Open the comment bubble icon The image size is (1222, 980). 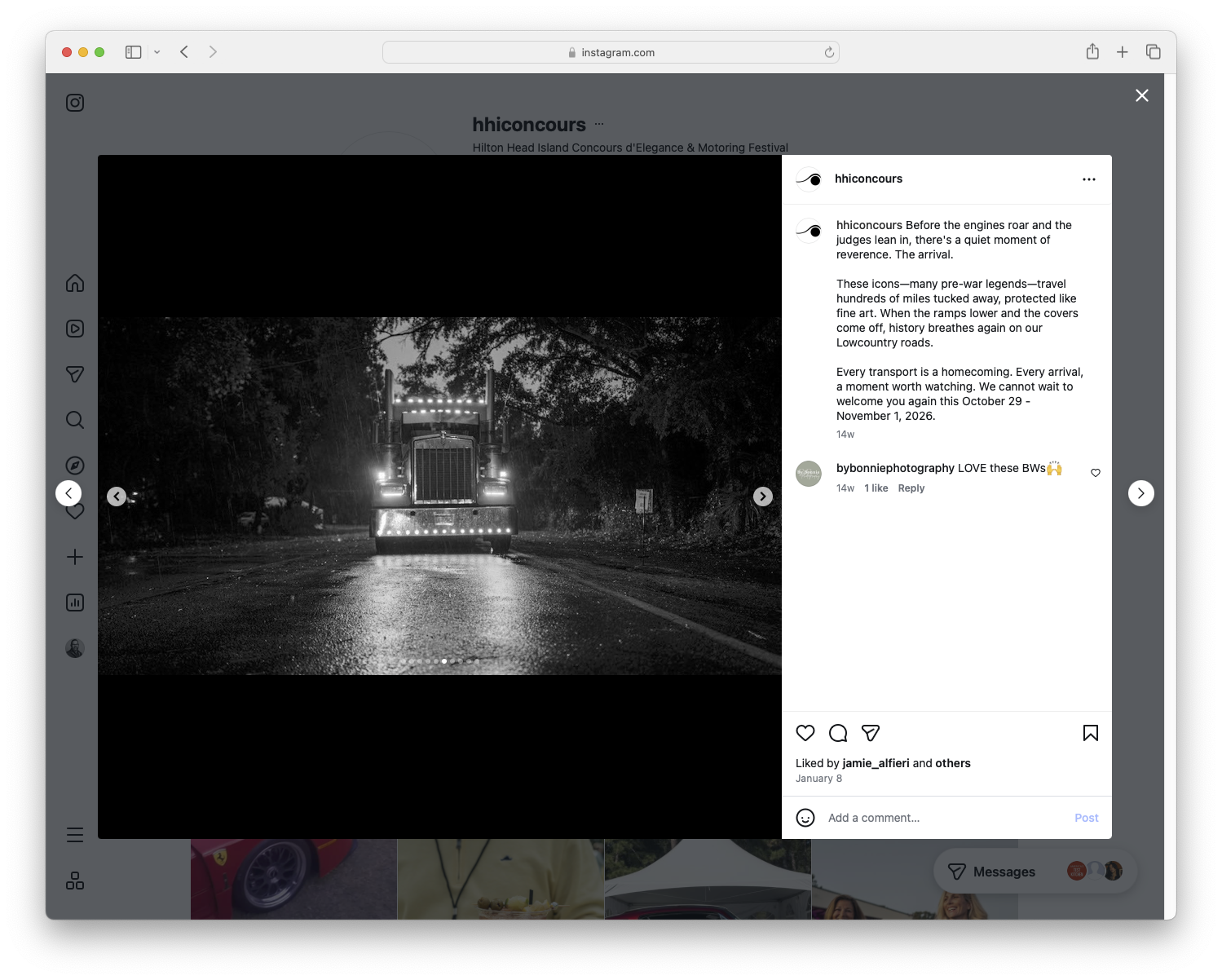[x=838, y=733]
